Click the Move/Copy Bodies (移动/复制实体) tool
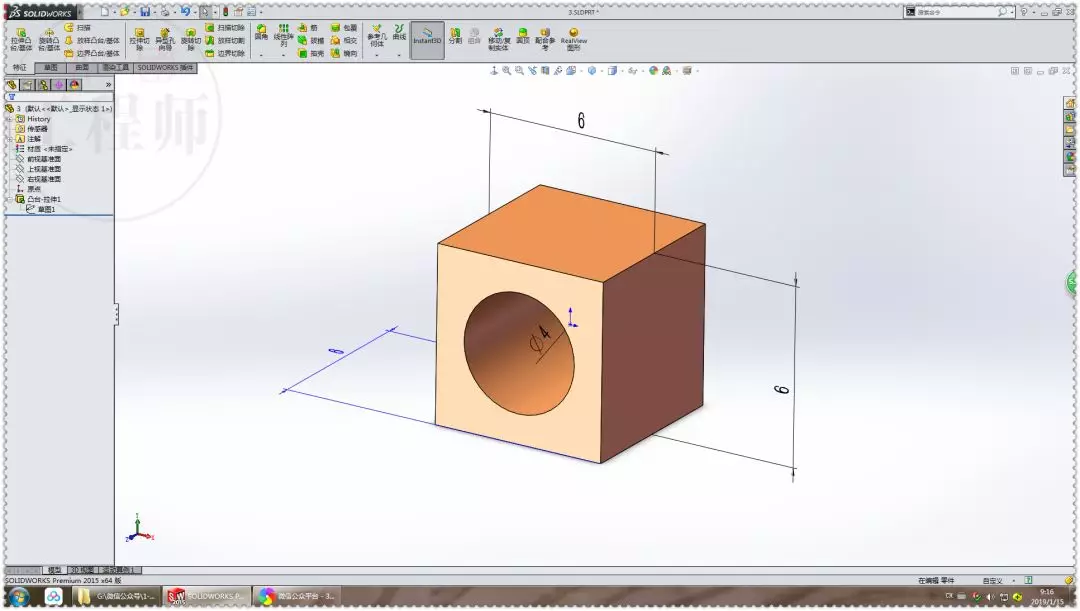The image size is (1080, 611). coord(498,39)
